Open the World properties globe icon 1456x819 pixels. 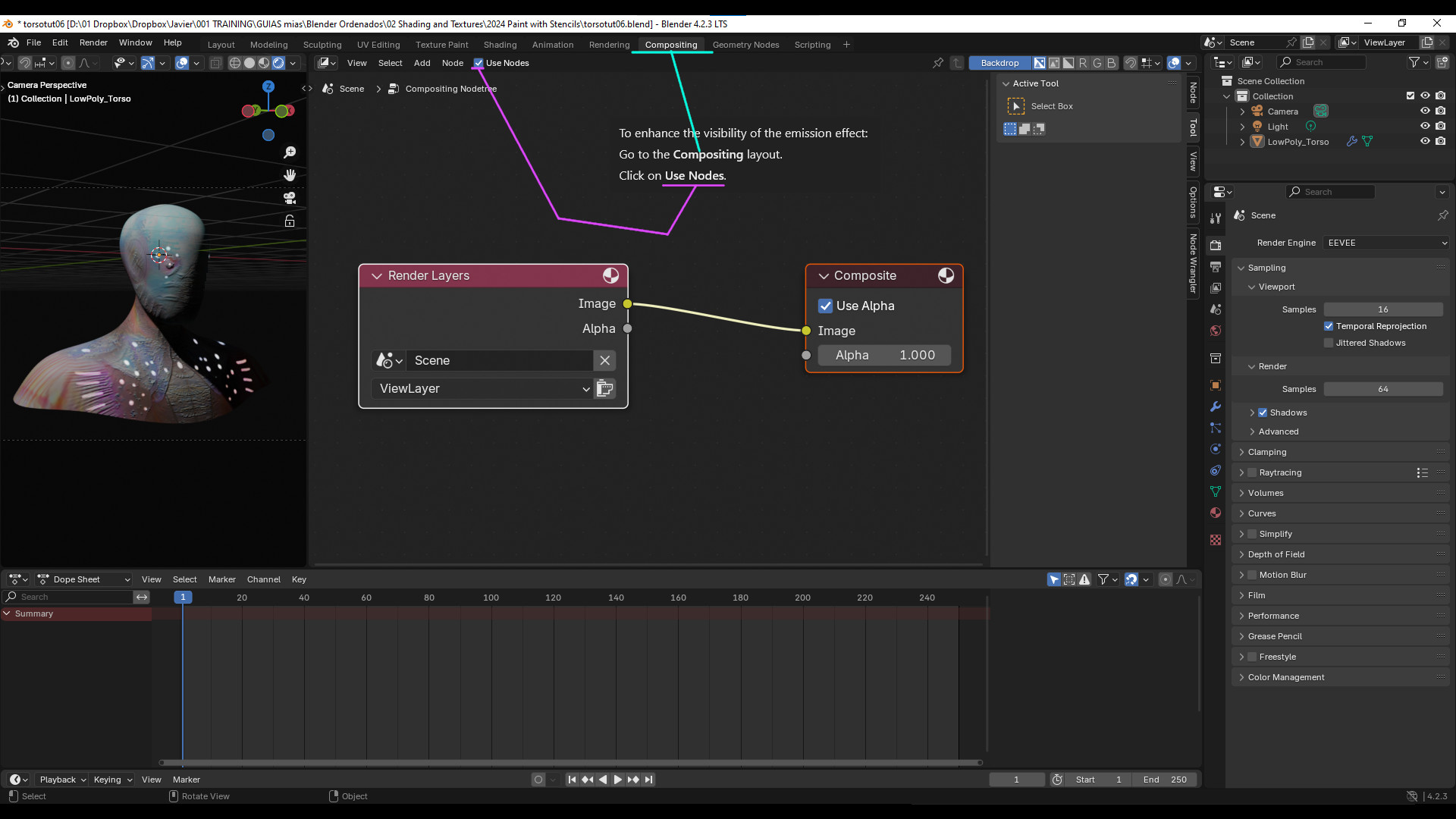point(1216,331)
